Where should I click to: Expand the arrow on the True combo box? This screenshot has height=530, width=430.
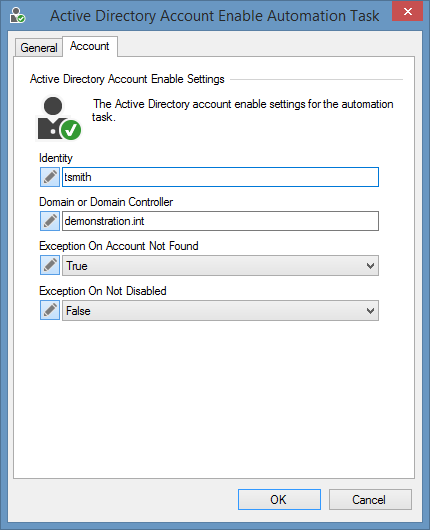point(370,266)
